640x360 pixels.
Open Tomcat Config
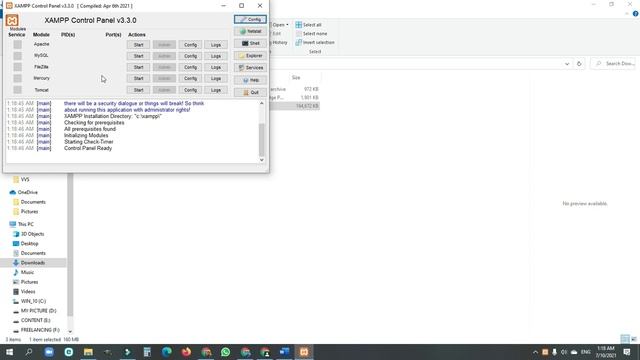[x=190, y=90]
